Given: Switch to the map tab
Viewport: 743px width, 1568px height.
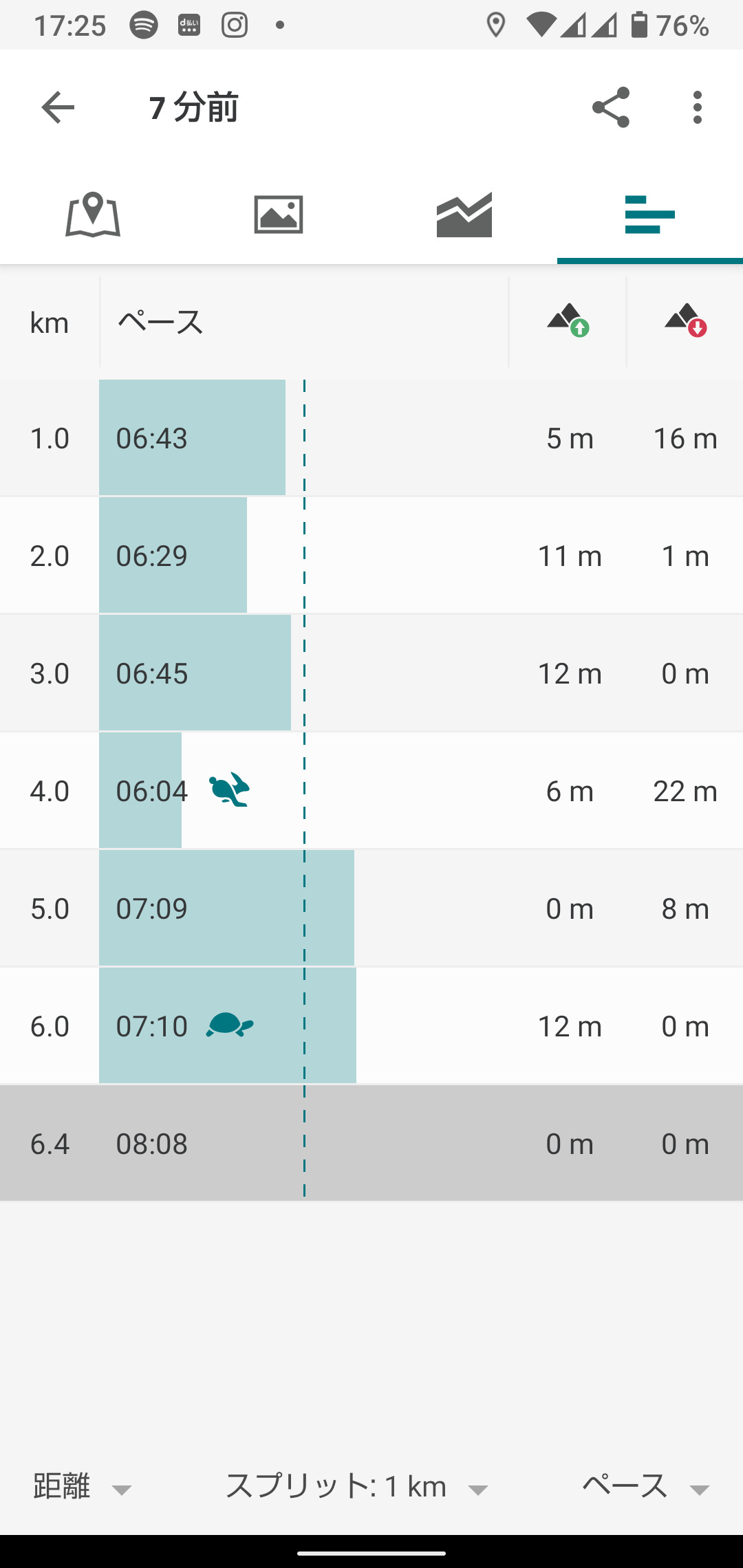Looking at the screenshot, I should [x=93, y=215].
